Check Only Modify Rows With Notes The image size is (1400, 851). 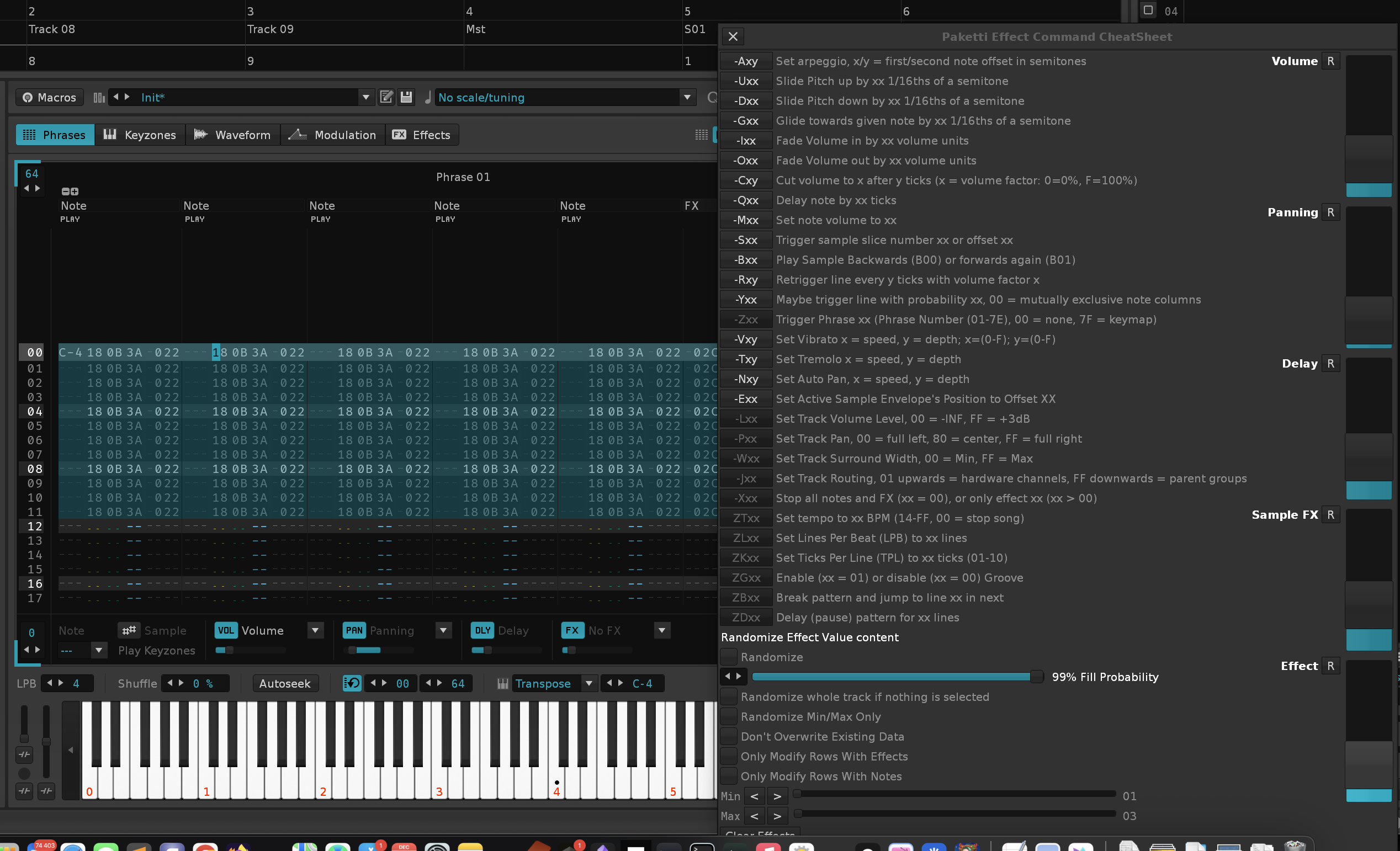728,776
